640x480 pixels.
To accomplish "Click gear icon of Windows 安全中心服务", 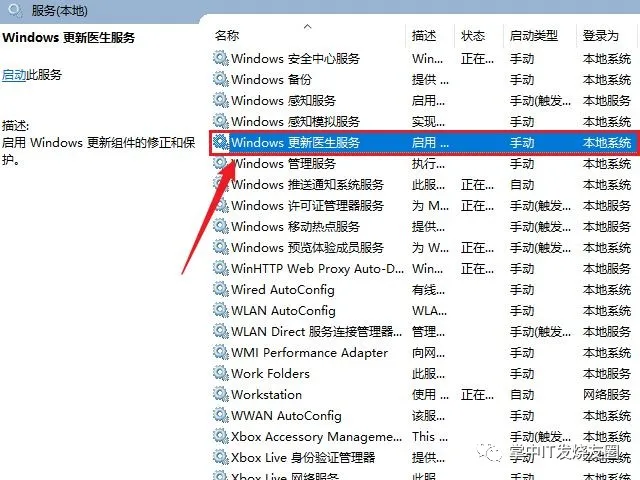I will pyautogui.click(x=221, y=58).
